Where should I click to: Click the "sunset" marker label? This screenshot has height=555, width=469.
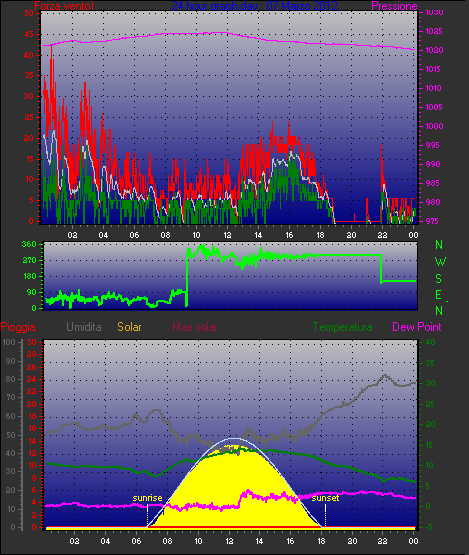[325, 498]
